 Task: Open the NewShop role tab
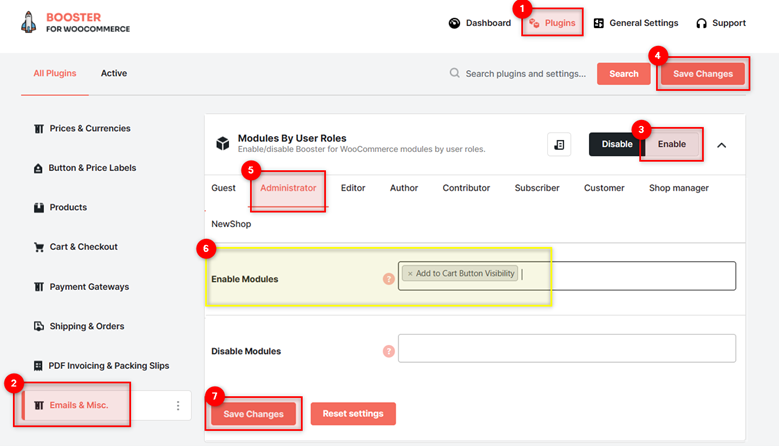tap(231, 224)
